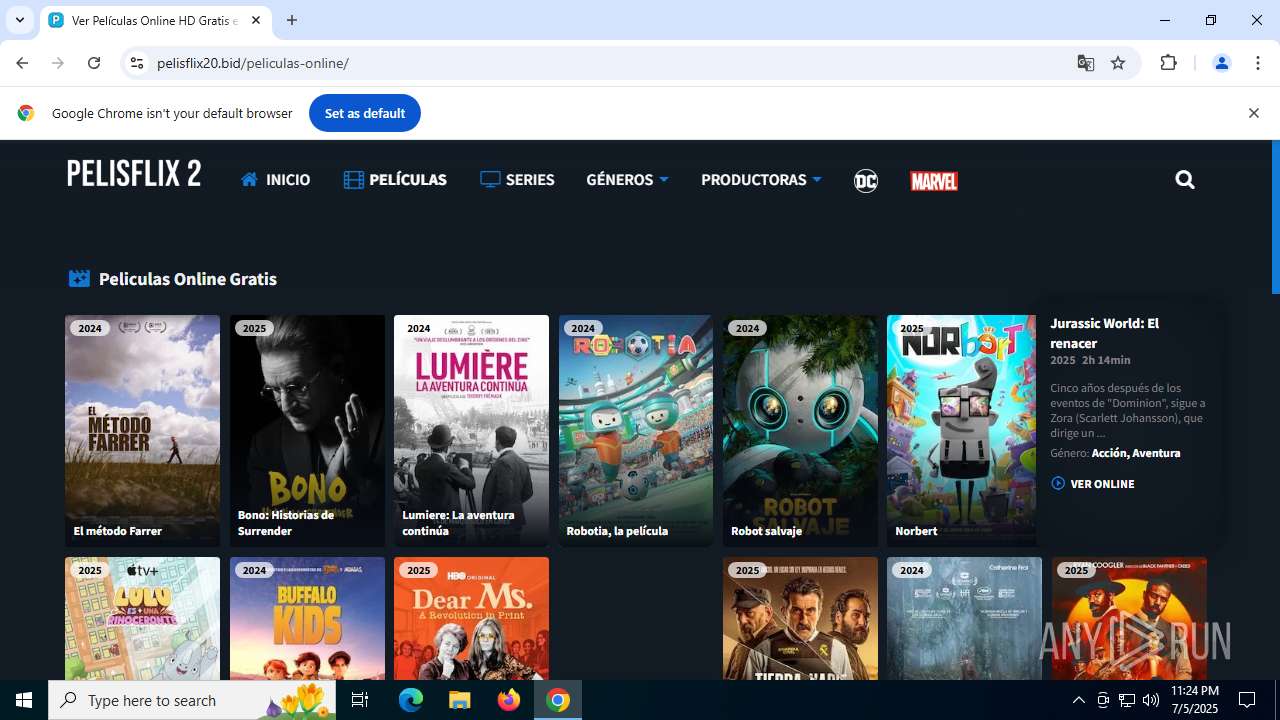The width and height of the screenshot is (1280, 720).
Task: Open the Chrome three-dot menu
Action: [1258, 63]
